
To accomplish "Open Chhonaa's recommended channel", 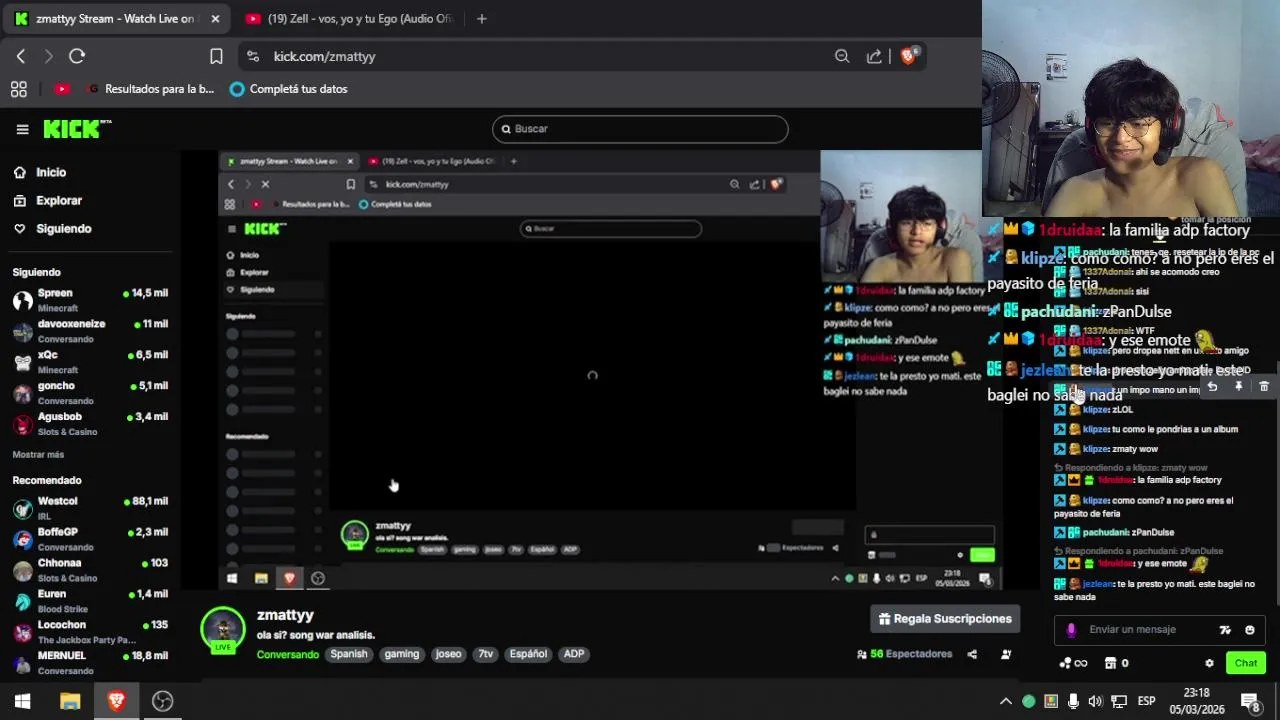I will click(90, 570).
